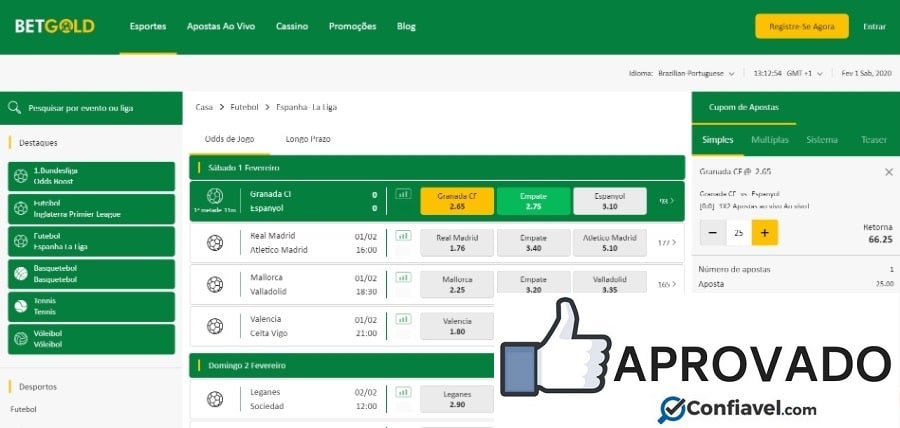Open statistics icon for Real Madrid match
Image resolution: width=900 pixels, height=428 pixels.
click(x=404, y=236)
